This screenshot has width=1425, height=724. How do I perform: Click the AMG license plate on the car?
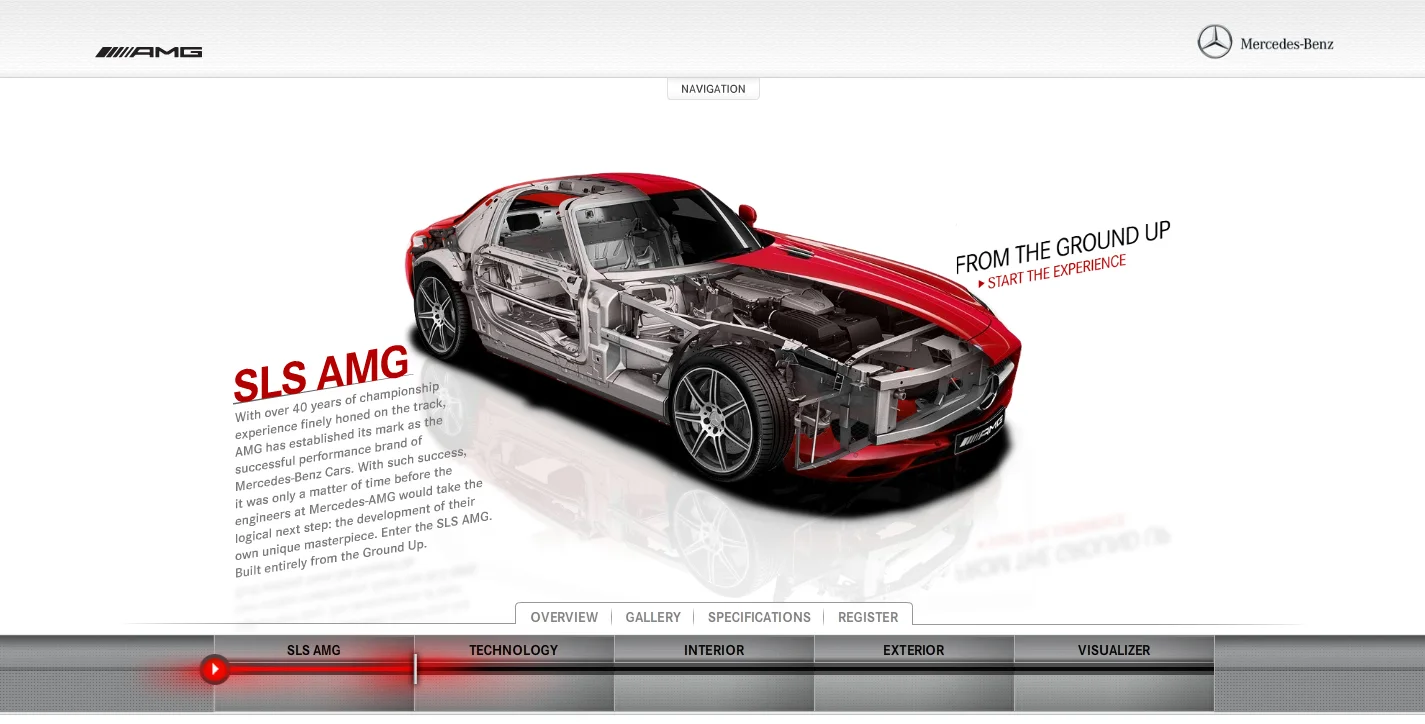point(979,432)
